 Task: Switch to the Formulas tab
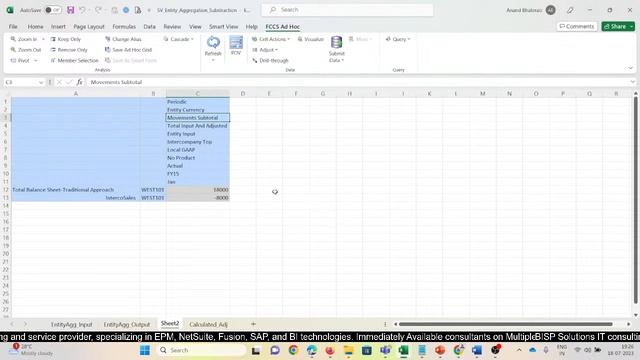click(124, 27)
